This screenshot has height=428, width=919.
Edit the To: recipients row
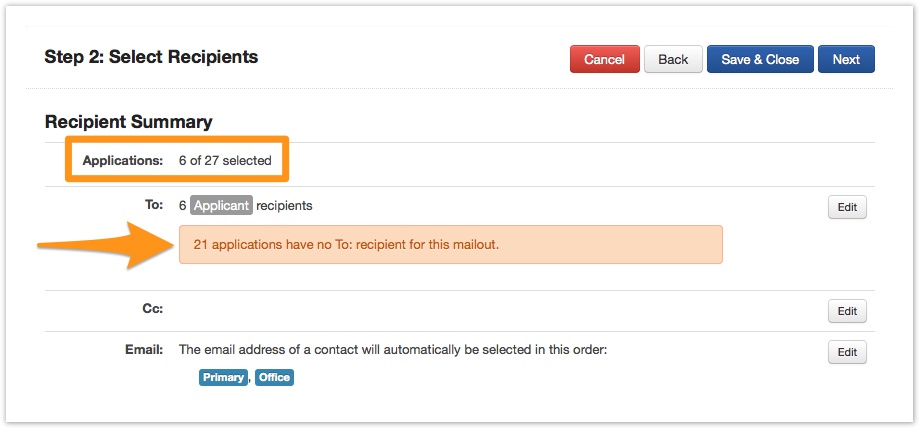tap(847, 207)
